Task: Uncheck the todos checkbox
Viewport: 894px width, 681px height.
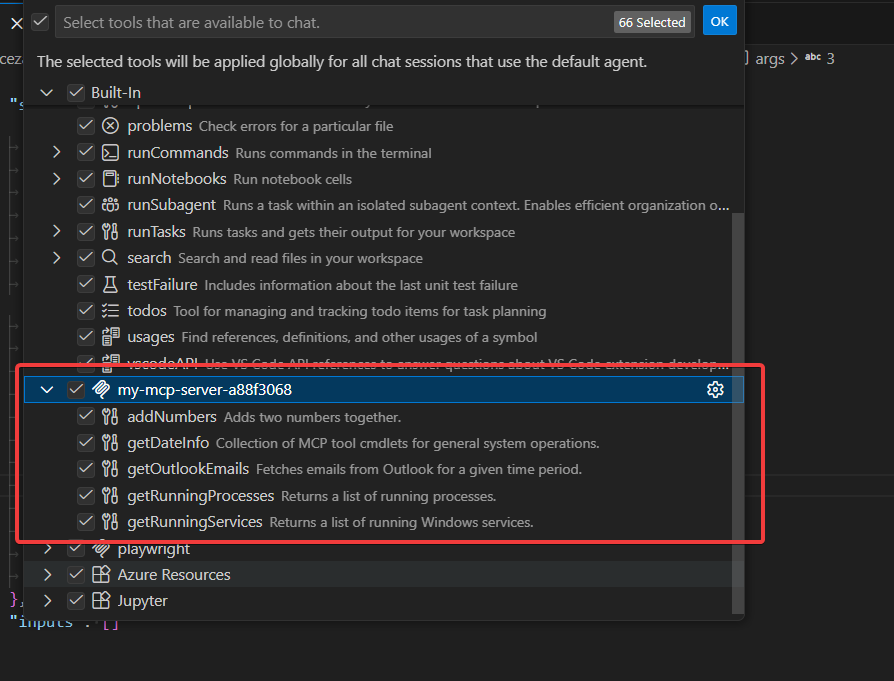Action: [86, 310]
